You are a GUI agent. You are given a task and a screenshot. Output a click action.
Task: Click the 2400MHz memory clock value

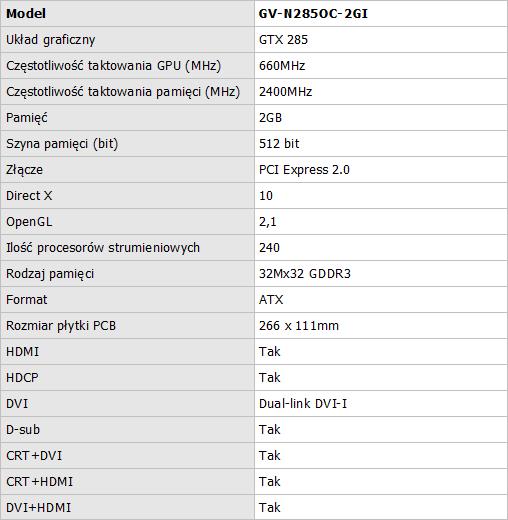(x=285, y=92)
